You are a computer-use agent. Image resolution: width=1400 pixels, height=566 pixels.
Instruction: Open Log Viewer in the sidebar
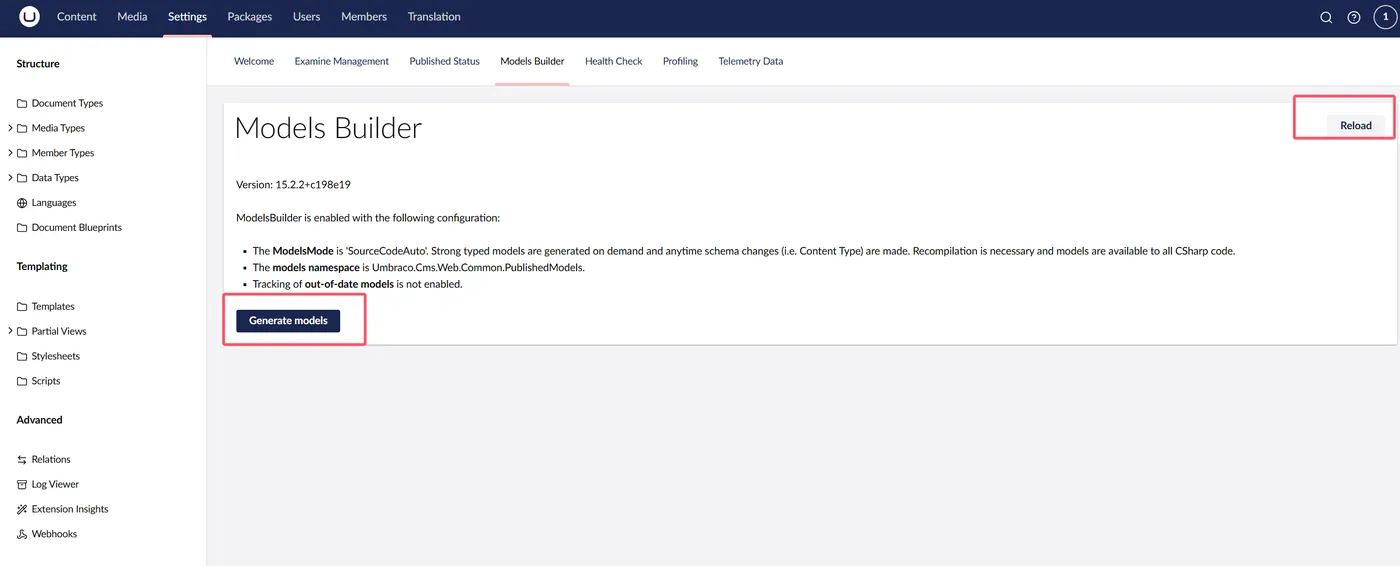coord(55,484)
